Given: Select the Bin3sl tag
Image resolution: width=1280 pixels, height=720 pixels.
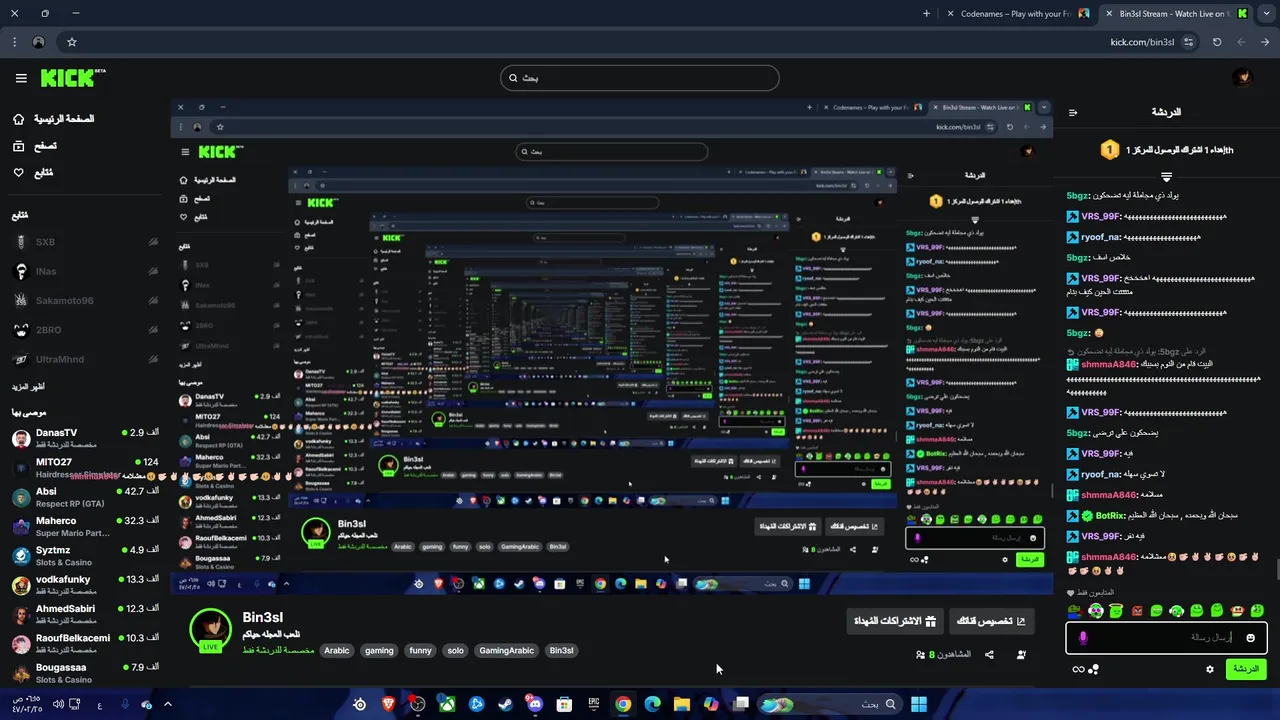Looking at the screenshot, I should tap(561, 650).
